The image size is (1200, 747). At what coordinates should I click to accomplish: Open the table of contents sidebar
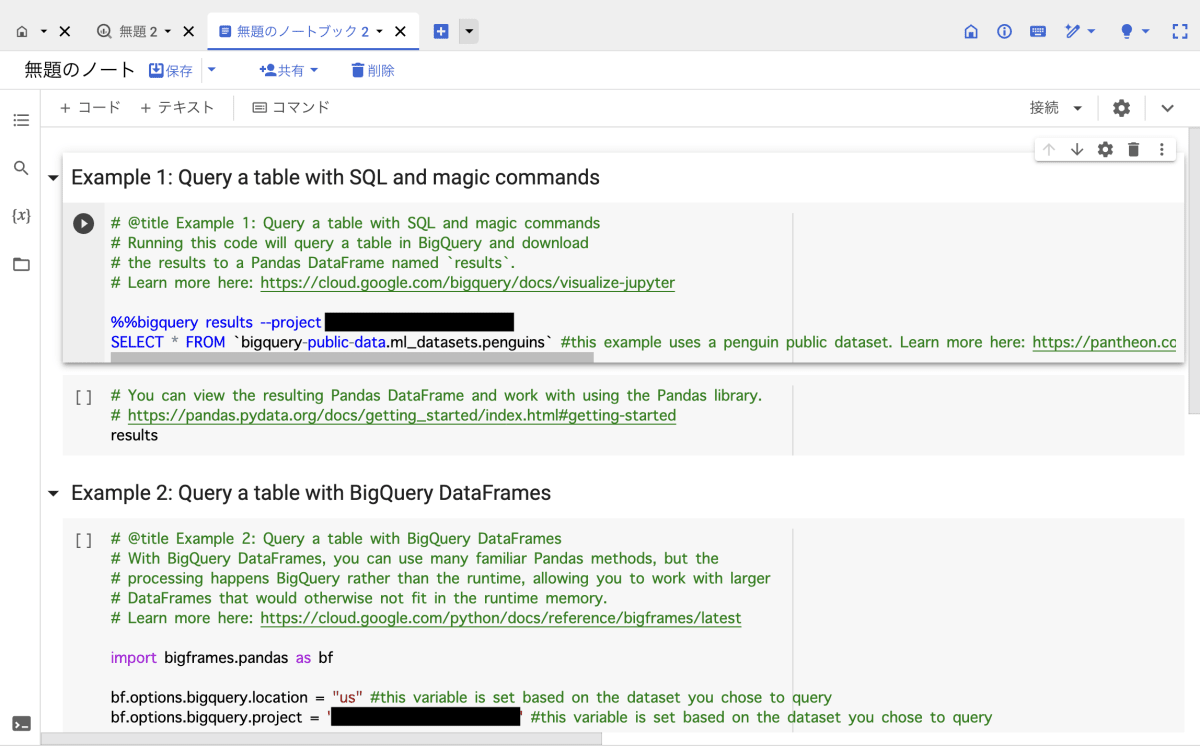click(21, 120)
